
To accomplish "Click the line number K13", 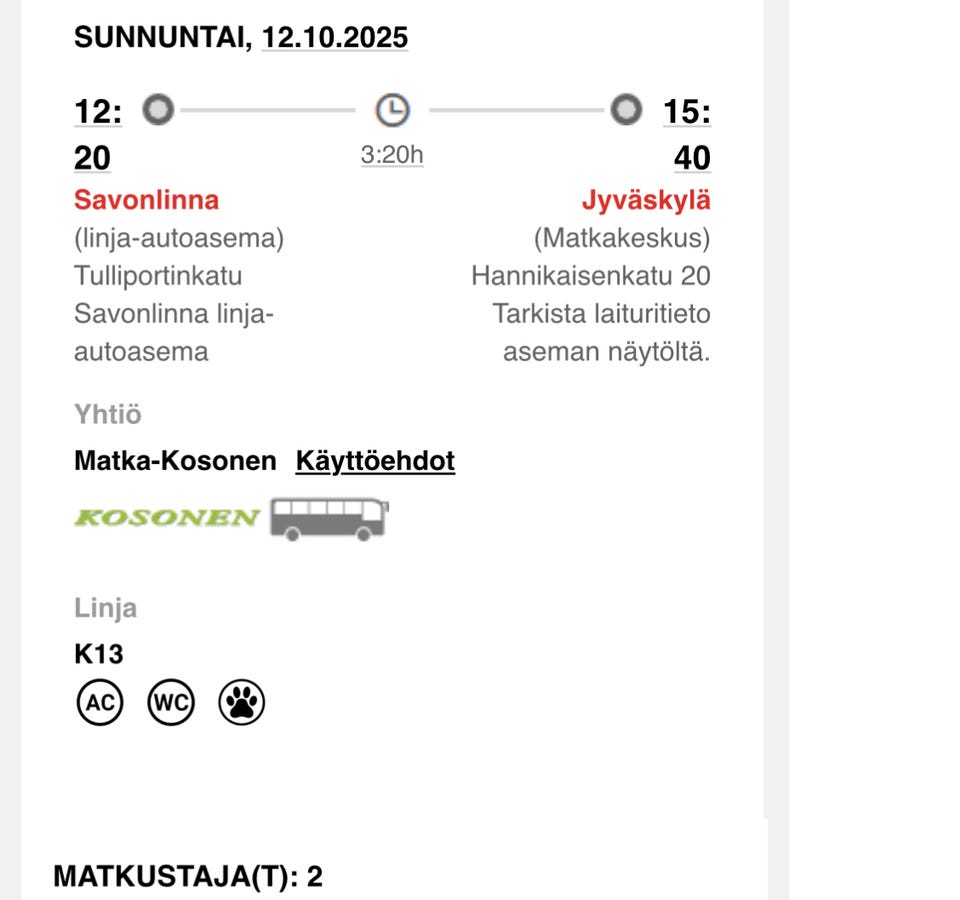I will [99, 655].
